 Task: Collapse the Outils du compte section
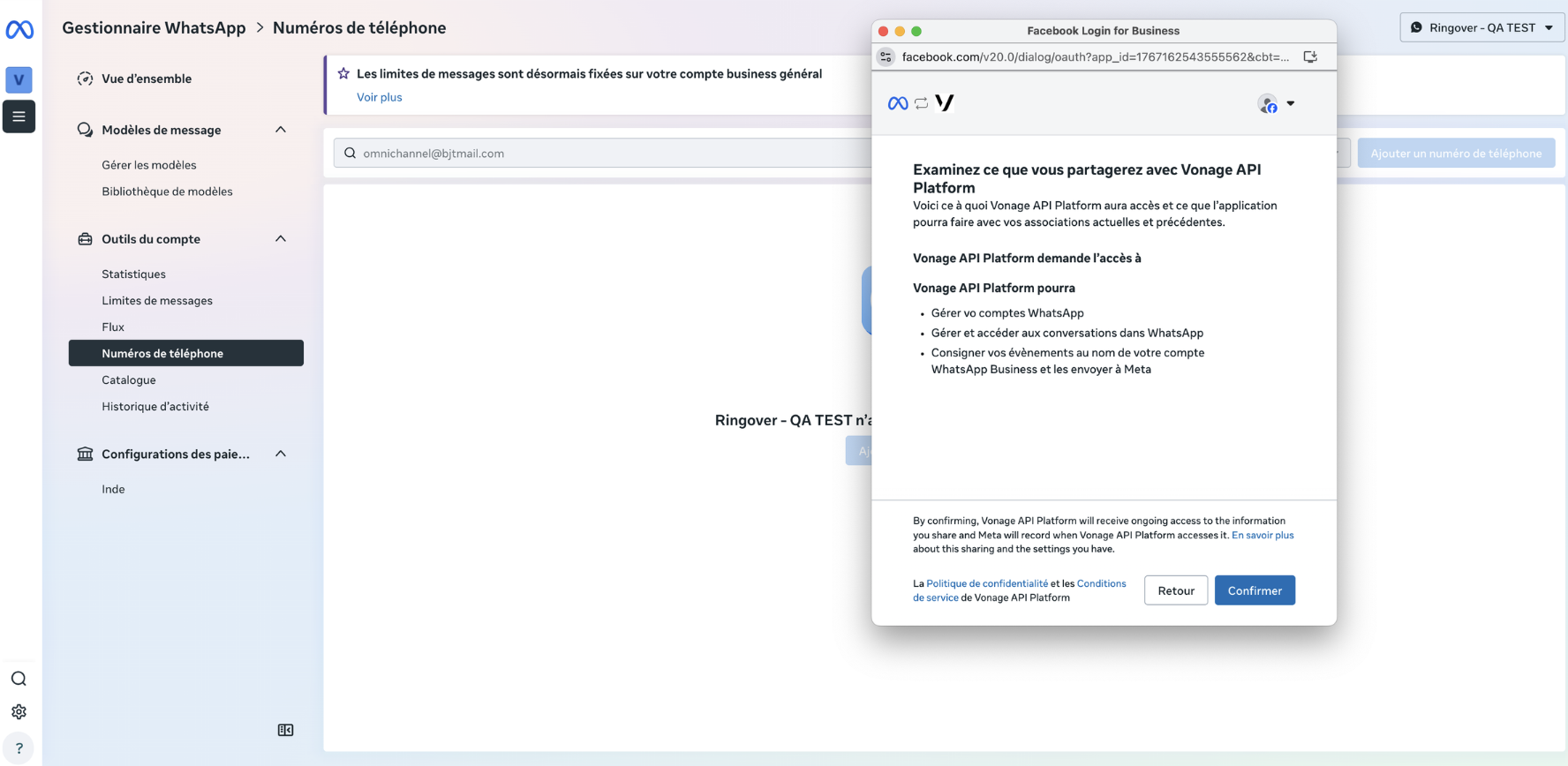coord(281,239)
